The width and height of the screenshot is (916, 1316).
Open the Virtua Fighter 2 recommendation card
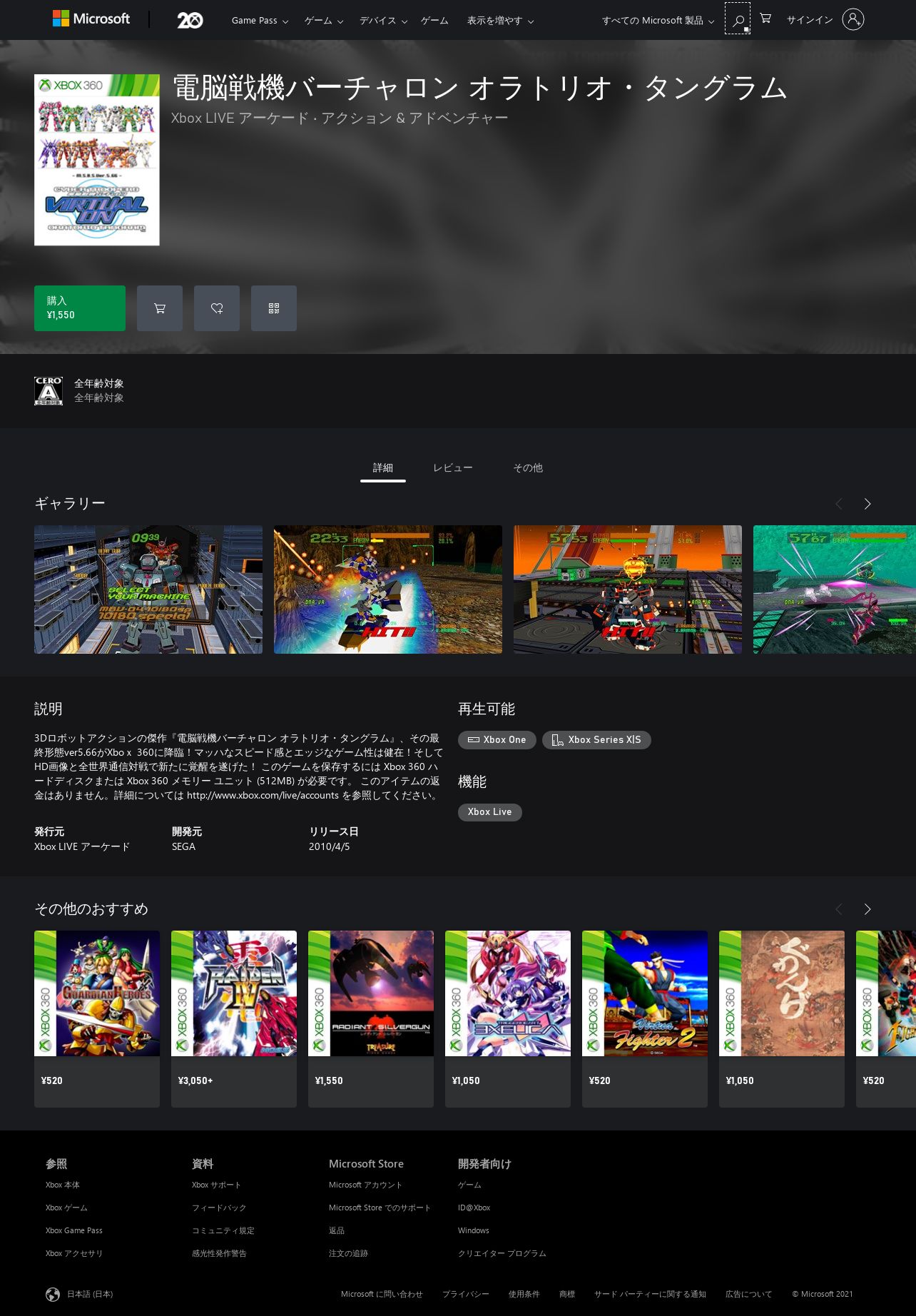[x=645, y=1019]
